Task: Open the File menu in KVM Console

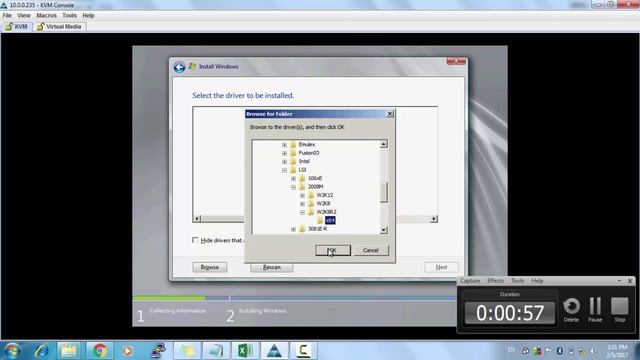Action: point(7,16)
